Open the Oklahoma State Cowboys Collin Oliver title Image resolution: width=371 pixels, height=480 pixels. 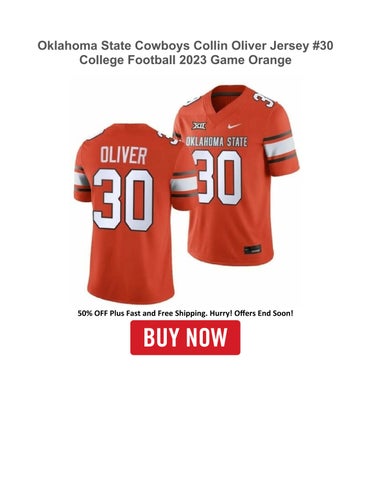tap(185, 46)
